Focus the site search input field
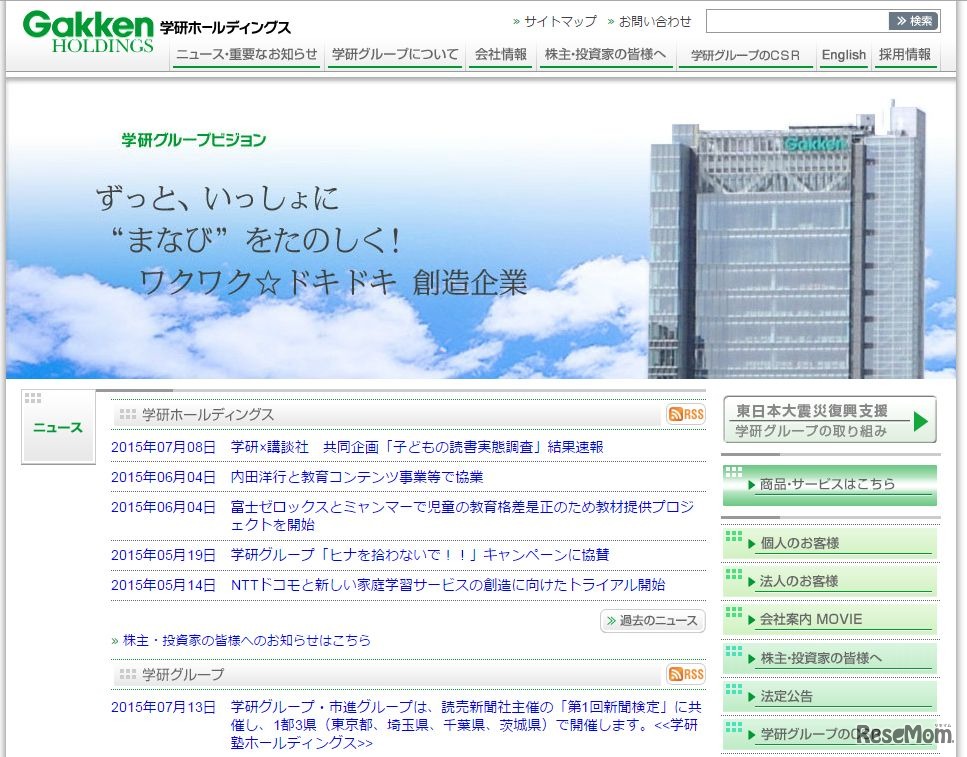Screen dimensions: 967x757 pyautogui.click(x=797, y=21)
